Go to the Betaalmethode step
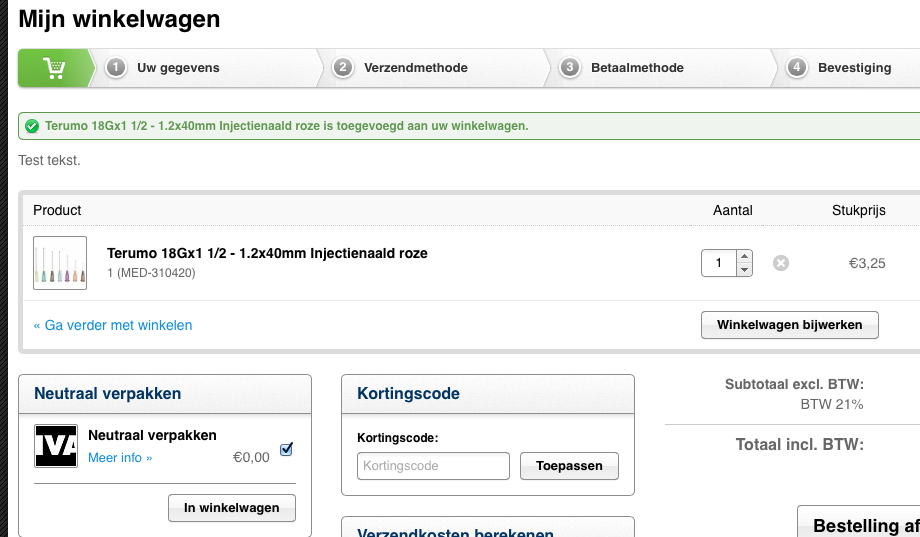 tap(637, 68)
